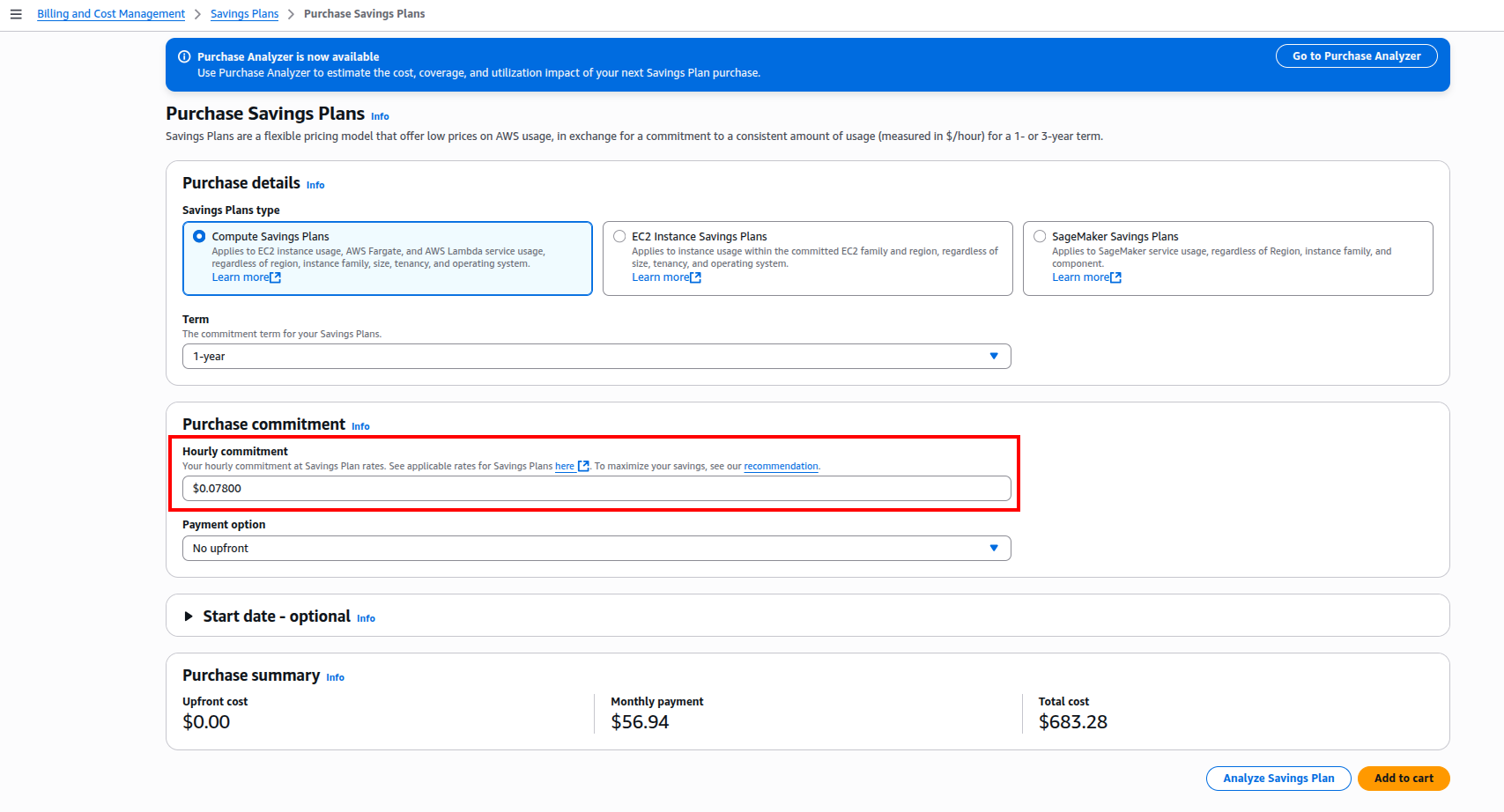Screen dimensions: 1504x812
Task: Go to Billing and Cost Management breadcrumb
Action: (x=111, y=14)
